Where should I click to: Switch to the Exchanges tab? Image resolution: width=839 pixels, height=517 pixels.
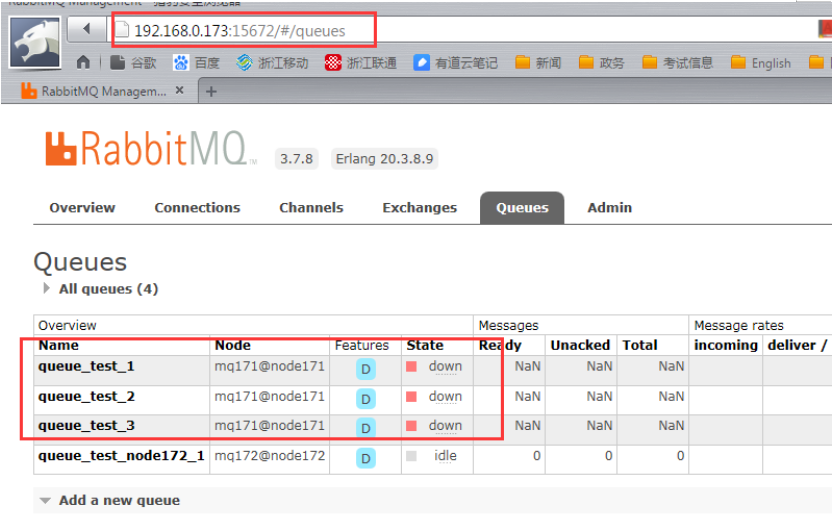click(x=420, y=208)
